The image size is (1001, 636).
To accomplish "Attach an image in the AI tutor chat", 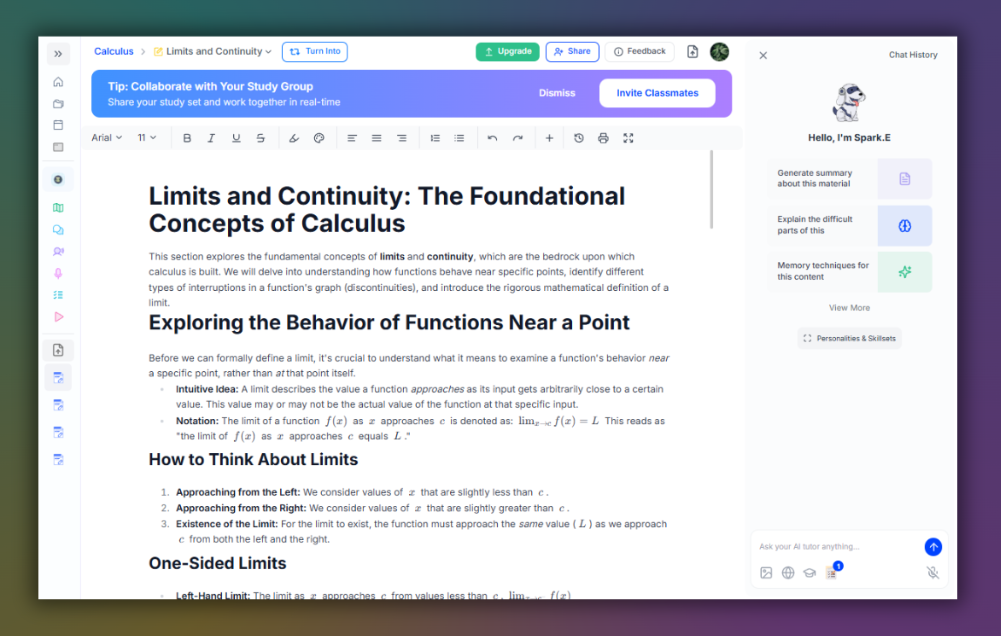I will click(x=766, y=572).
